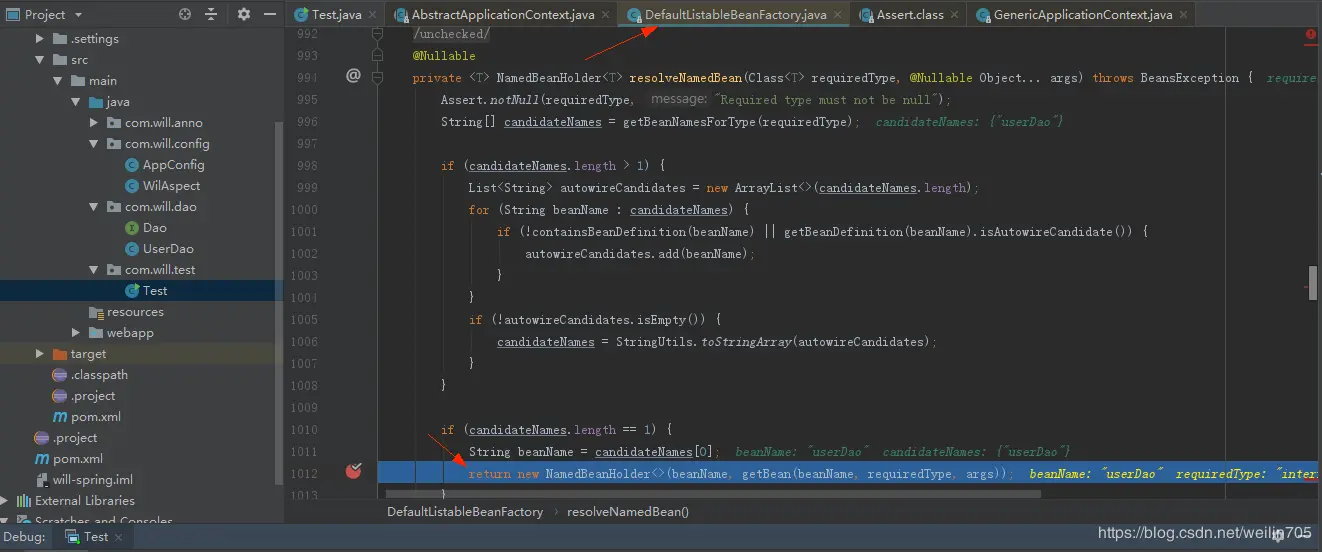Click the editor vertical scrollbar thumb
Viewport: 1322px width, 552px height.
pos(1313,283)
